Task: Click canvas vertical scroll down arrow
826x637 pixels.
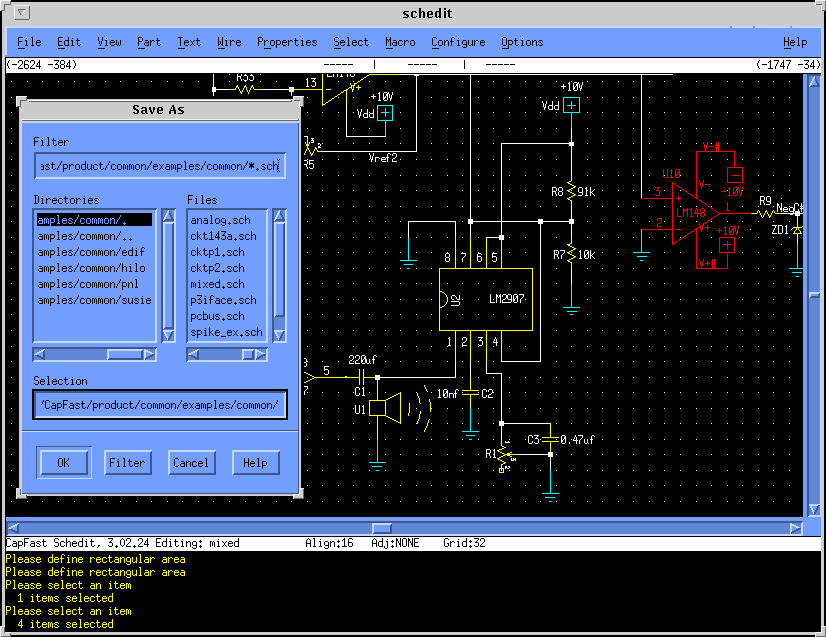Action: 814,509
